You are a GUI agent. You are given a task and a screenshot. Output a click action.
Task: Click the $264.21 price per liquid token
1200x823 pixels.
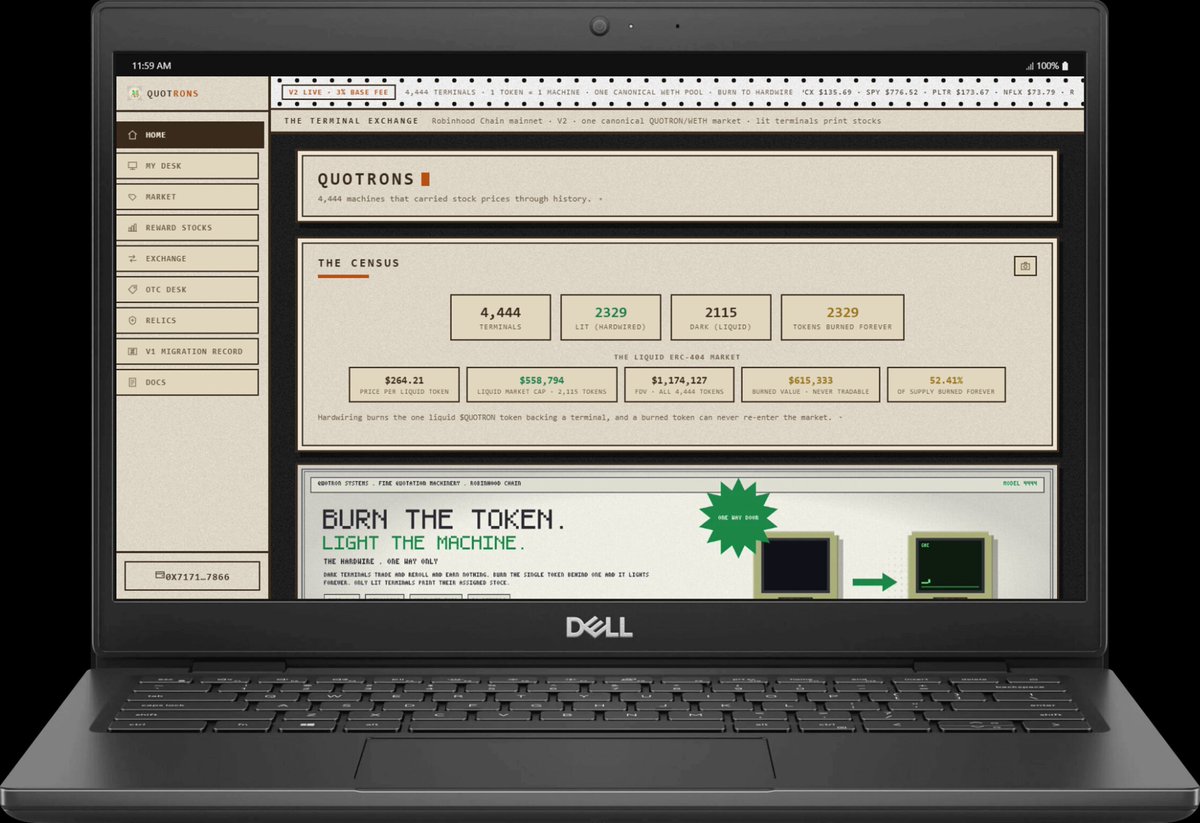tap(404, 380)
